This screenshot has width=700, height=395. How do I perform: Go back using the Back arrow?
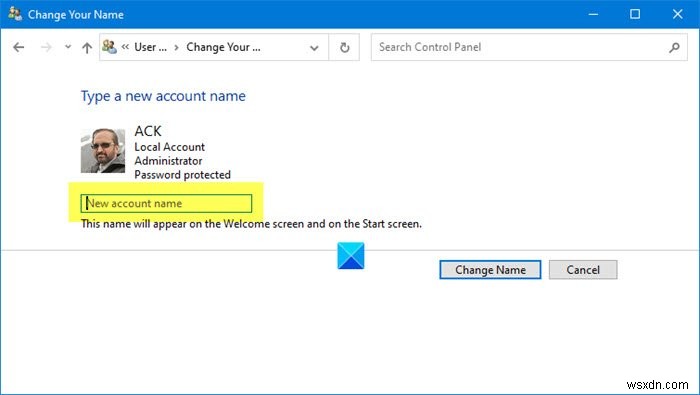tap(18, 47)
